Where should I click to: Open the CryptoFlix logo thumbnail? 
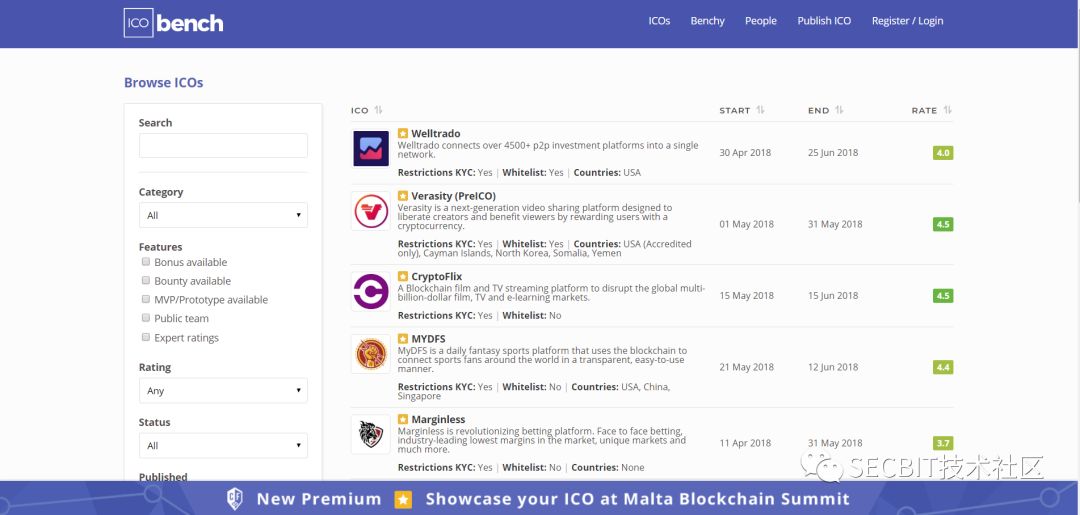pyautogui.click(x=371, y=291)
